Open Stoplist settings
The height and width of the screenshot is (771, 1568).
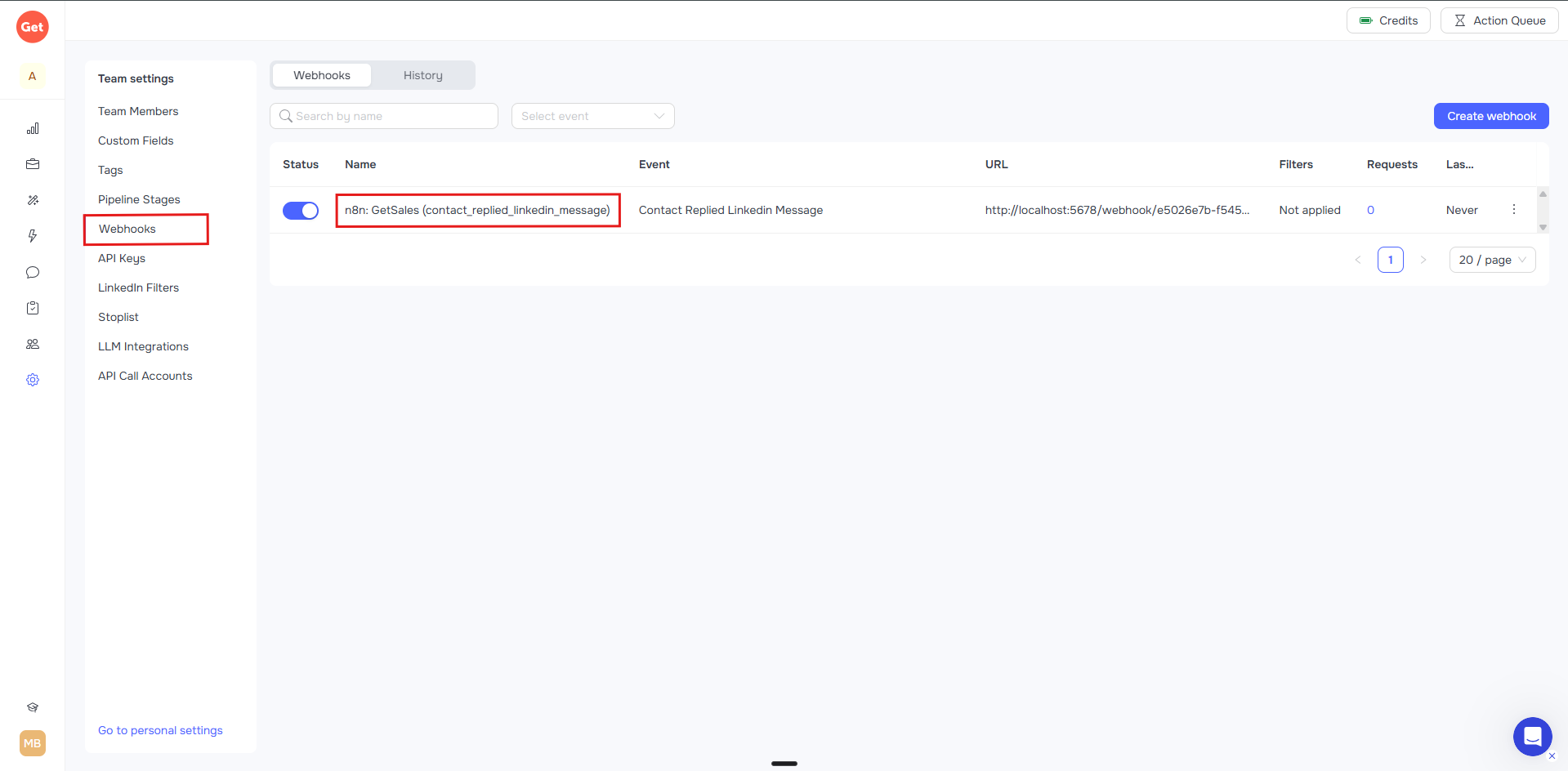(118, 317)
